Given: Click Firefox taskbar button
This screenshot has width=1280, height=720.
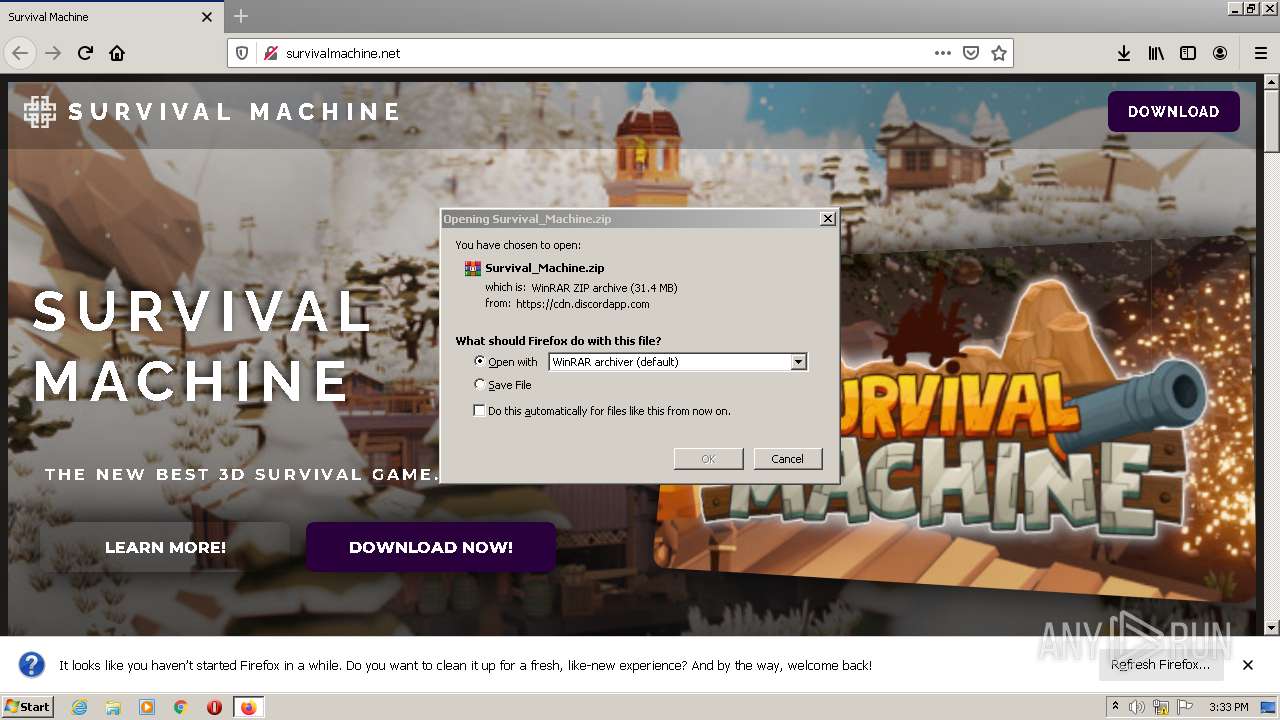Looking at the screenshot, I should click(x=249, y=707).
